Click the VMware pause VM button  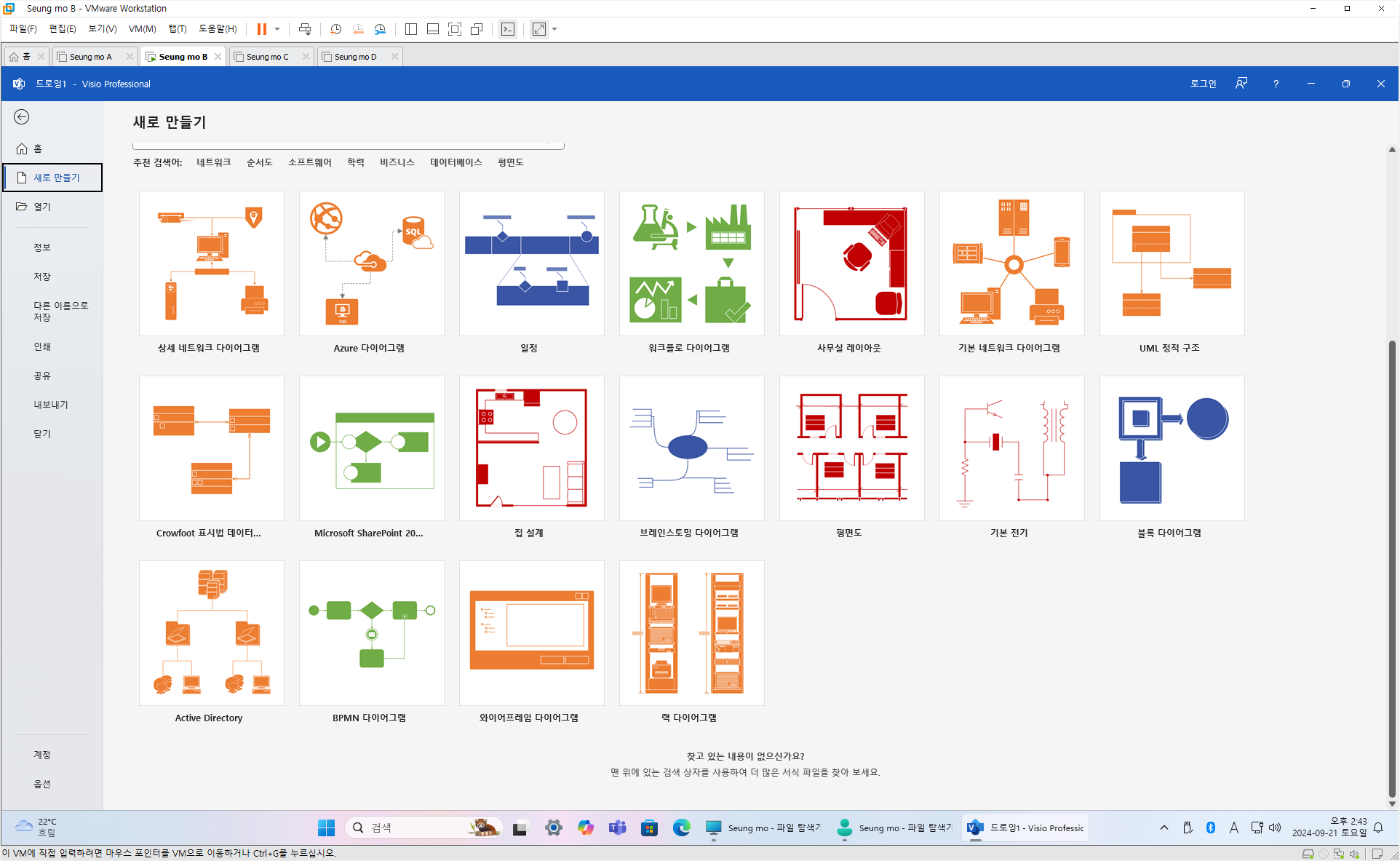(262, 29)
